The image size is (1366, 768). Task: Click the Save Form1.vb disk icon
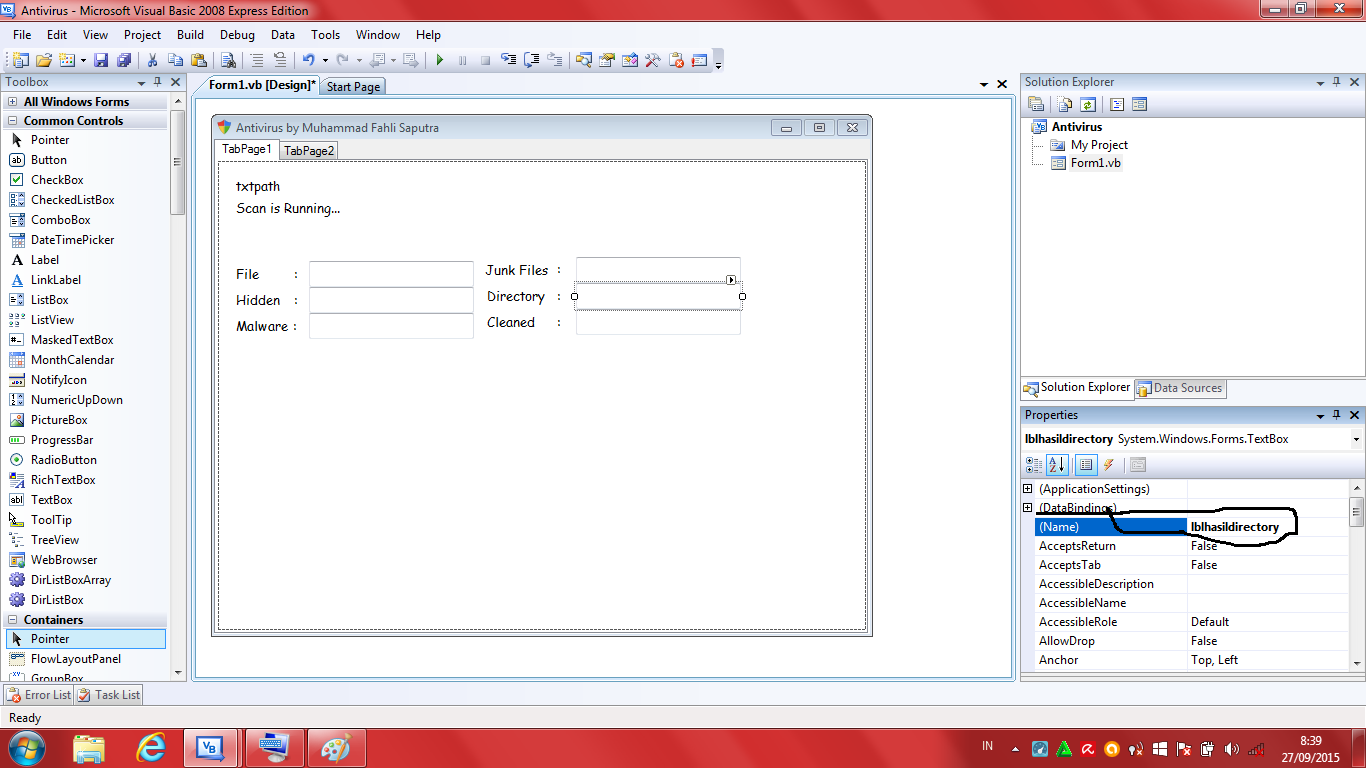(x=101, y=60)
